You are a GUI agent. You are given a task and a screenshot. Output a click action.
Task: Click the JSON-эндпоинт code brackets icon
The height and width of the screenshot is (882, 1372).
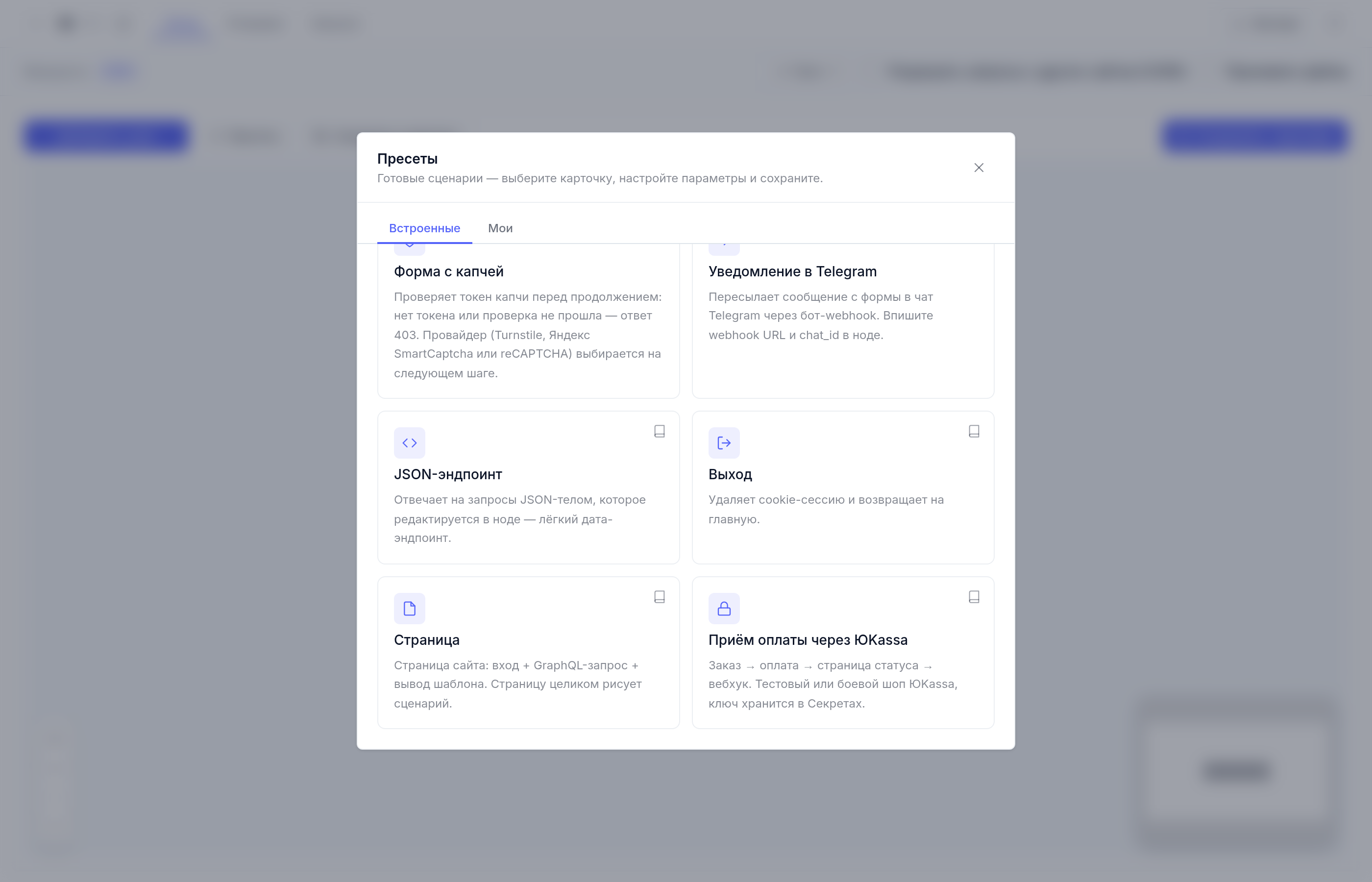click(410, 443)
